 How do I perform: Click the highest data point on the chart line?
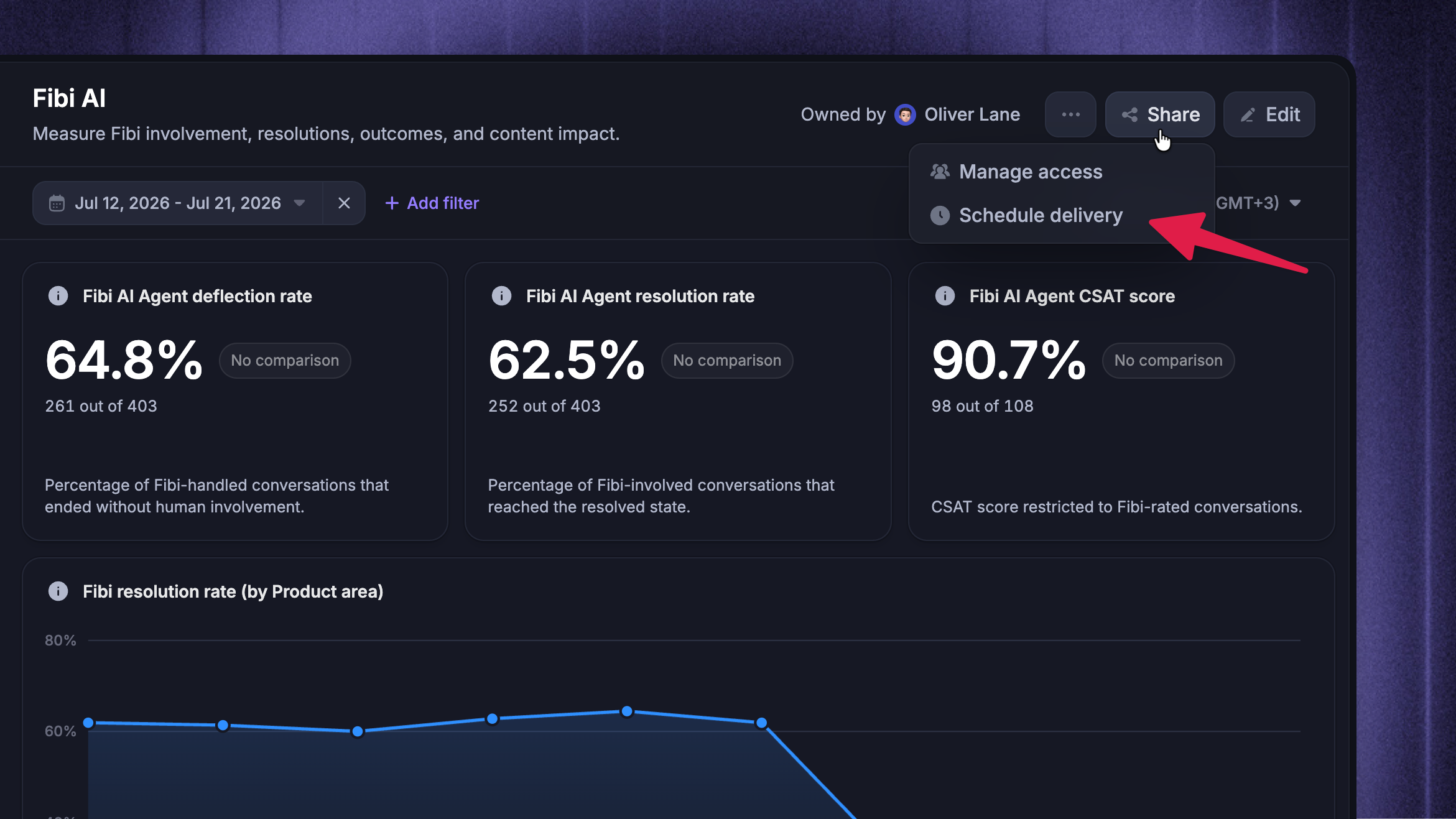[627, 711]
